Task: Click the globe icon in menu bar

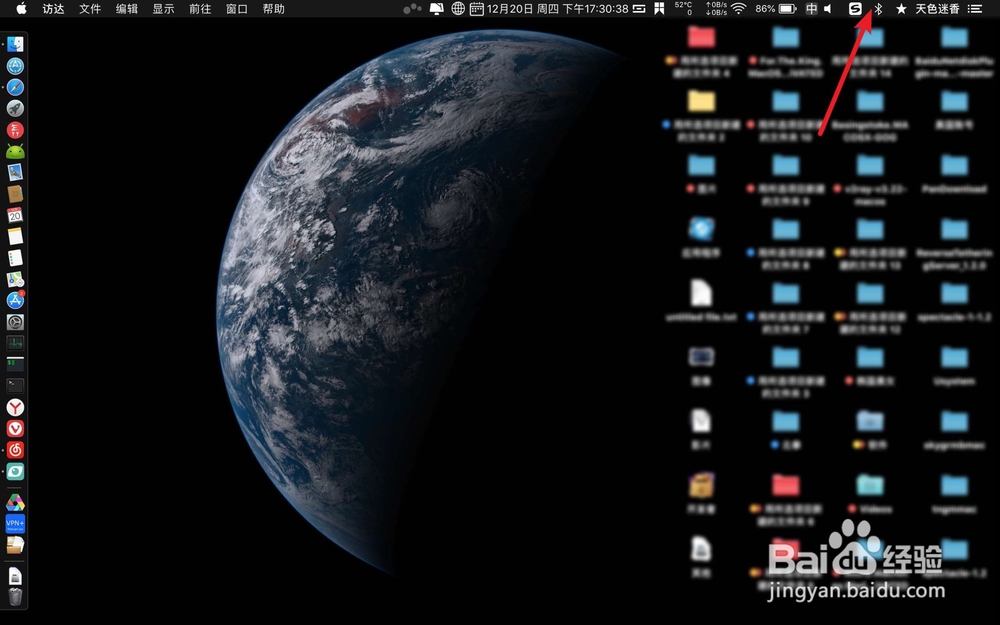Action: pos(457,9)
